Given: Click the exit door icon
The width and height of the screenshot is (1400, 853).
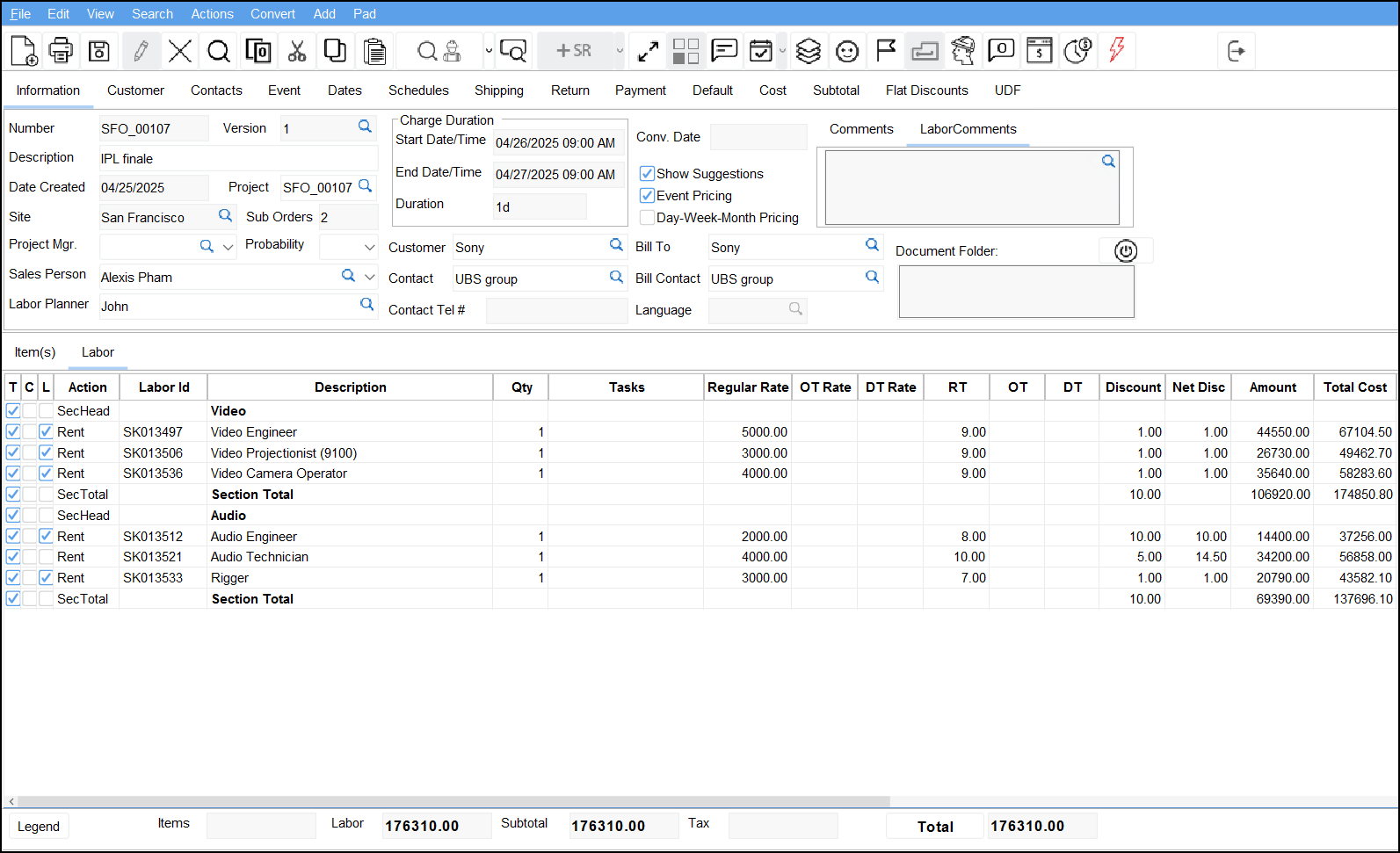Looking at the screenshot, I should click(x=1236, y=51).
